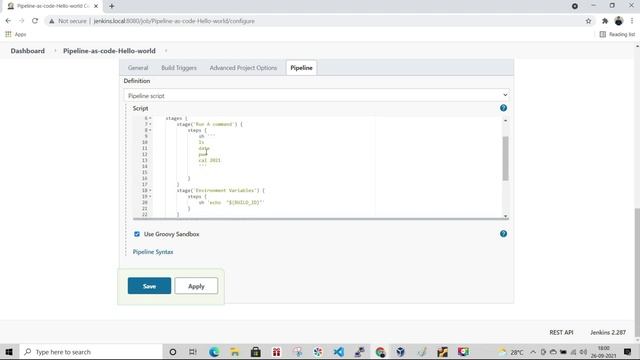Switch to Google Chrome in the taskbar
This screenshot has height=360, width=640.
(380, 352)
